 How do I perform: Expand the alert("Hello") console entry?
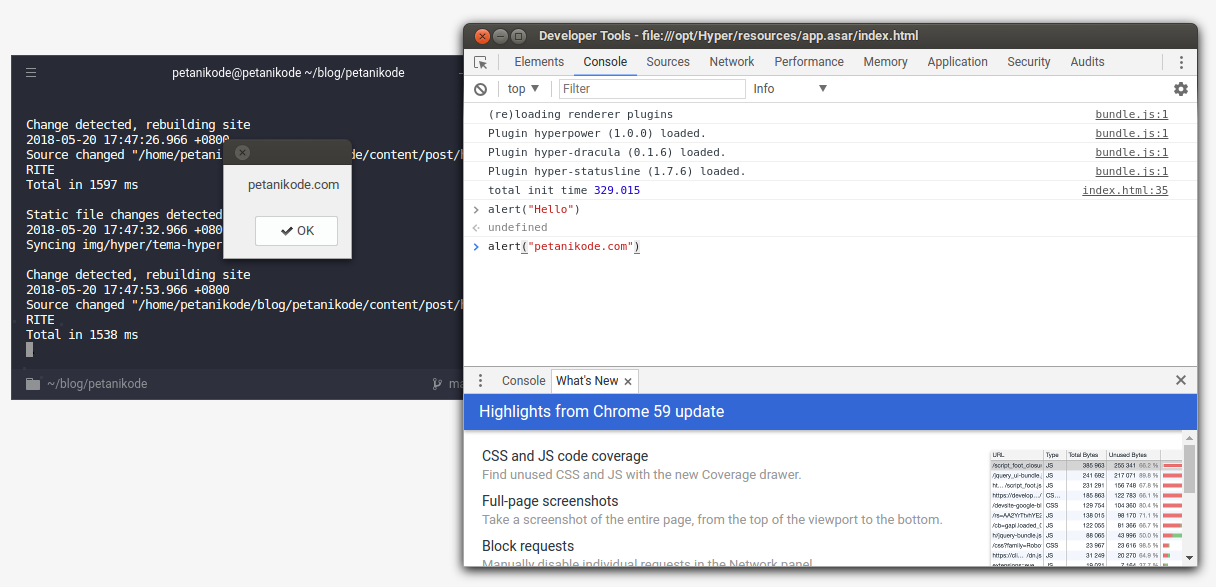pyautogui.click(x=475, y=209)
